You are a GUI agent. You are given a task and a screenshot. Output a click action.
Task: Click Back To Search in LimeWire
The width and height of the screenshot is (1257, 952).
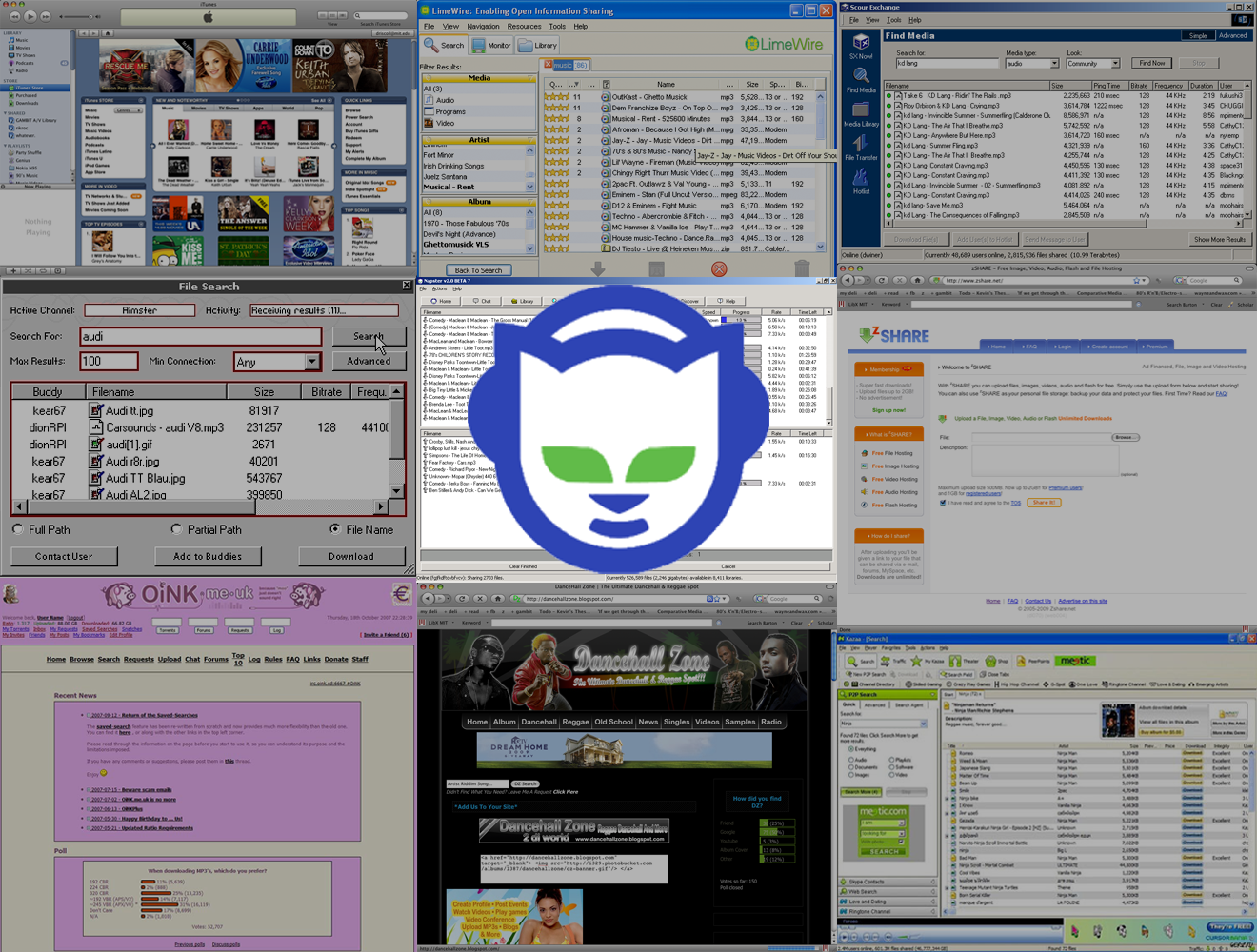tap(478, 270)
